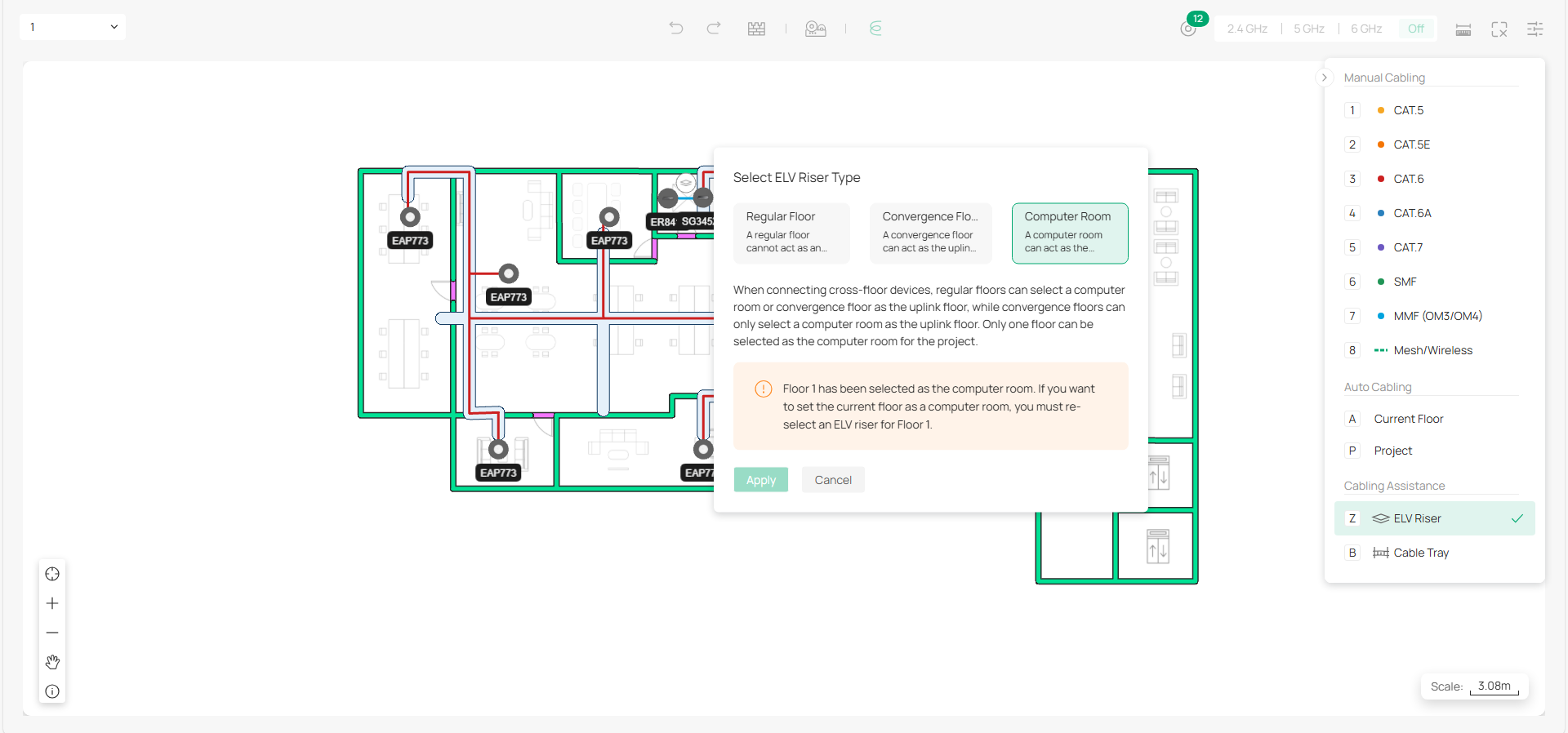Click the redo arrow icon
The width and height of the screenshot is (1568, 733).
(714, 29)
